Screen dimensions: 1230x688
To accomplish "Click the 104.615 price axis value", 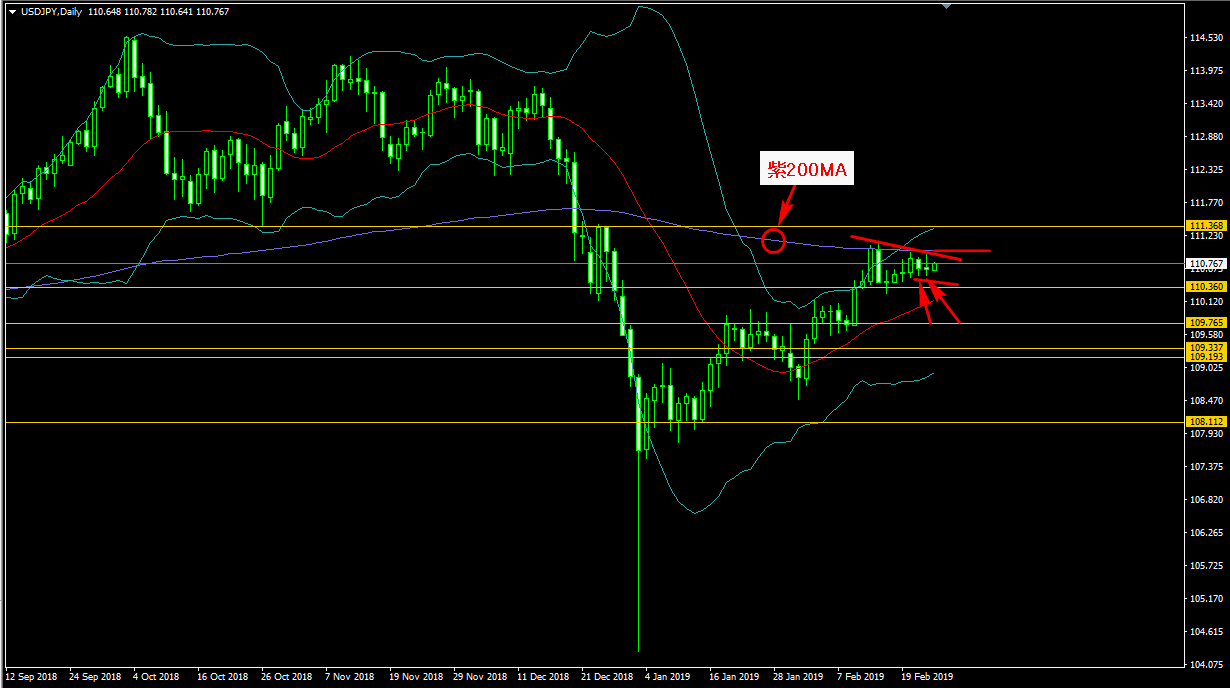I will (x=1206, y=632).
